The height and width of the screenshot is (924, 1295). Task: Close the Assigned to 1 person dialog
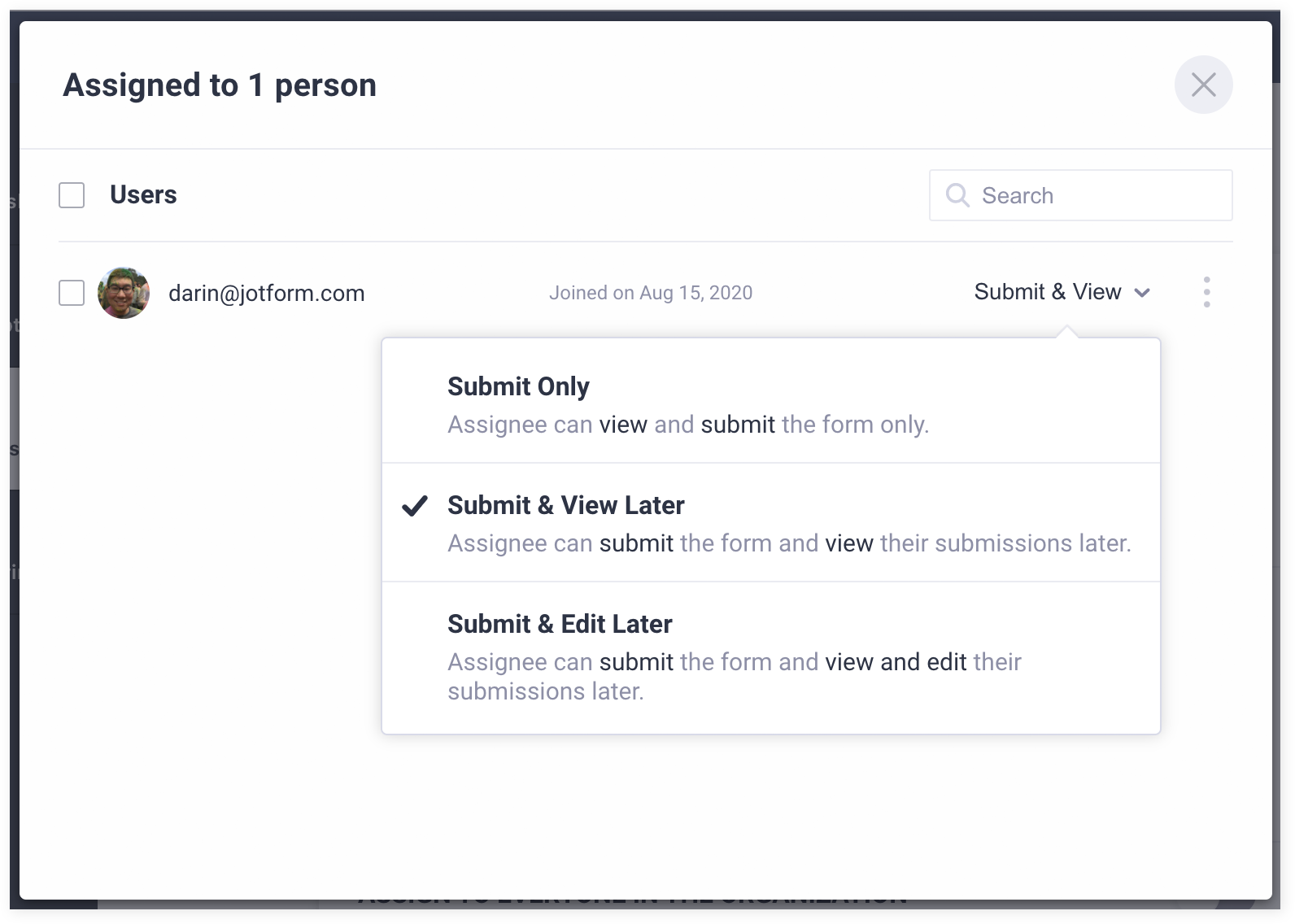[1203, 85]
